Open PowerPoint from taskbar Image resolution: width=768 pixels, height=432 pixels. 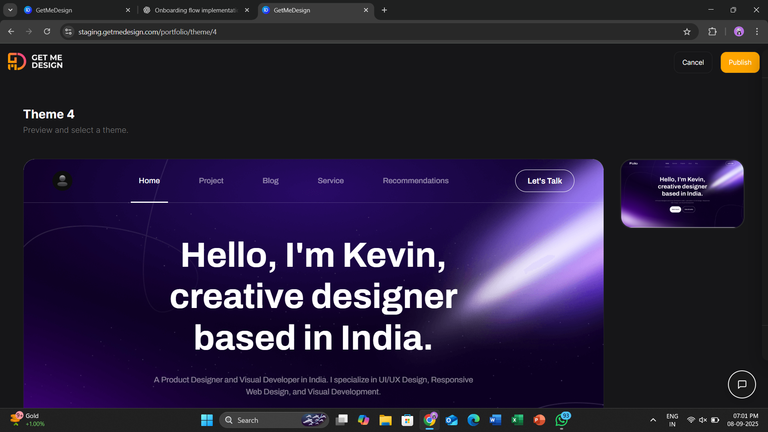tap(539, 420)
